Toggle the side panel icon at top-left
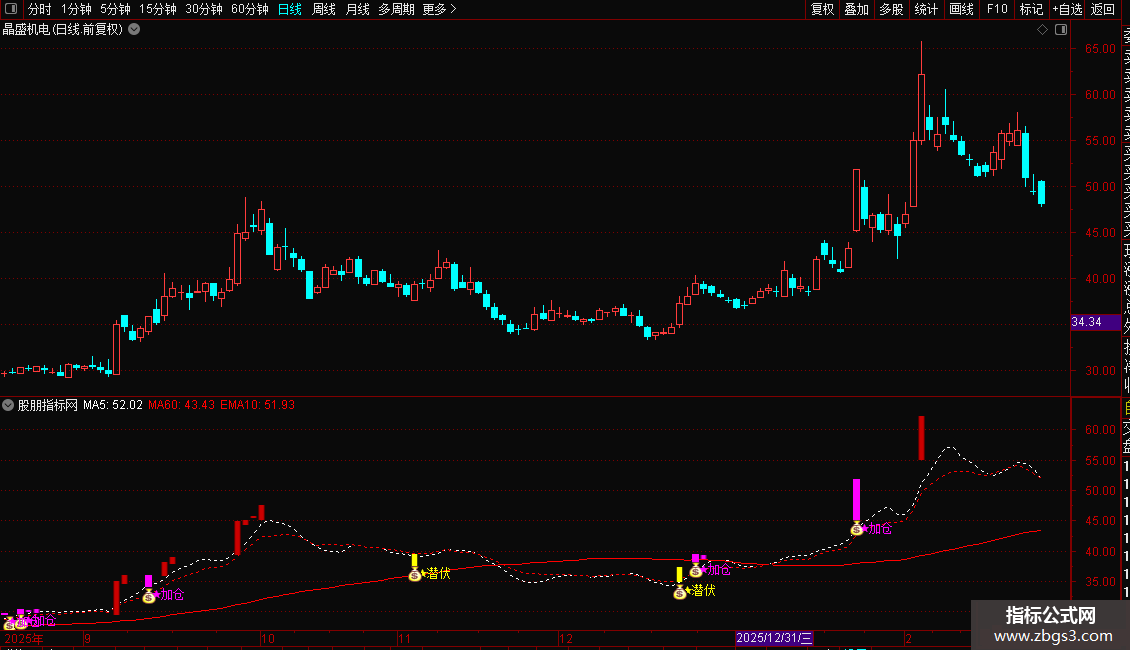 tap(11, 9)
